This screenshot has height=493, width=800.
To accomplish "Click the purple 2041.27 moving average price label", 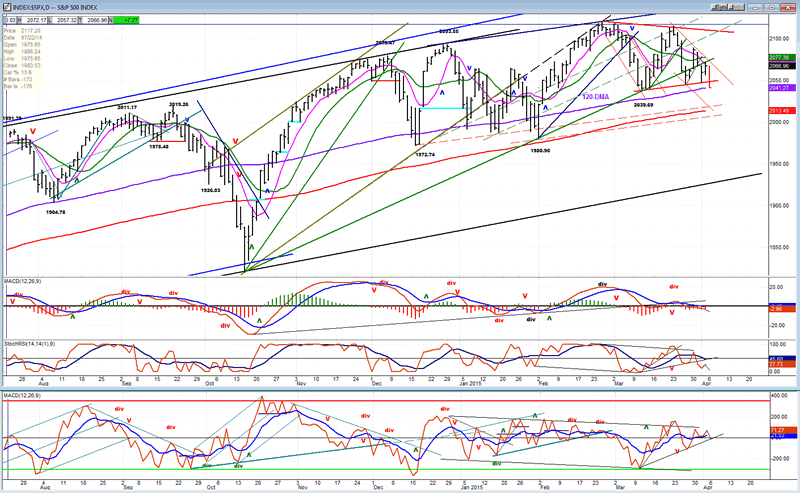I will click(x=781, y=88).
